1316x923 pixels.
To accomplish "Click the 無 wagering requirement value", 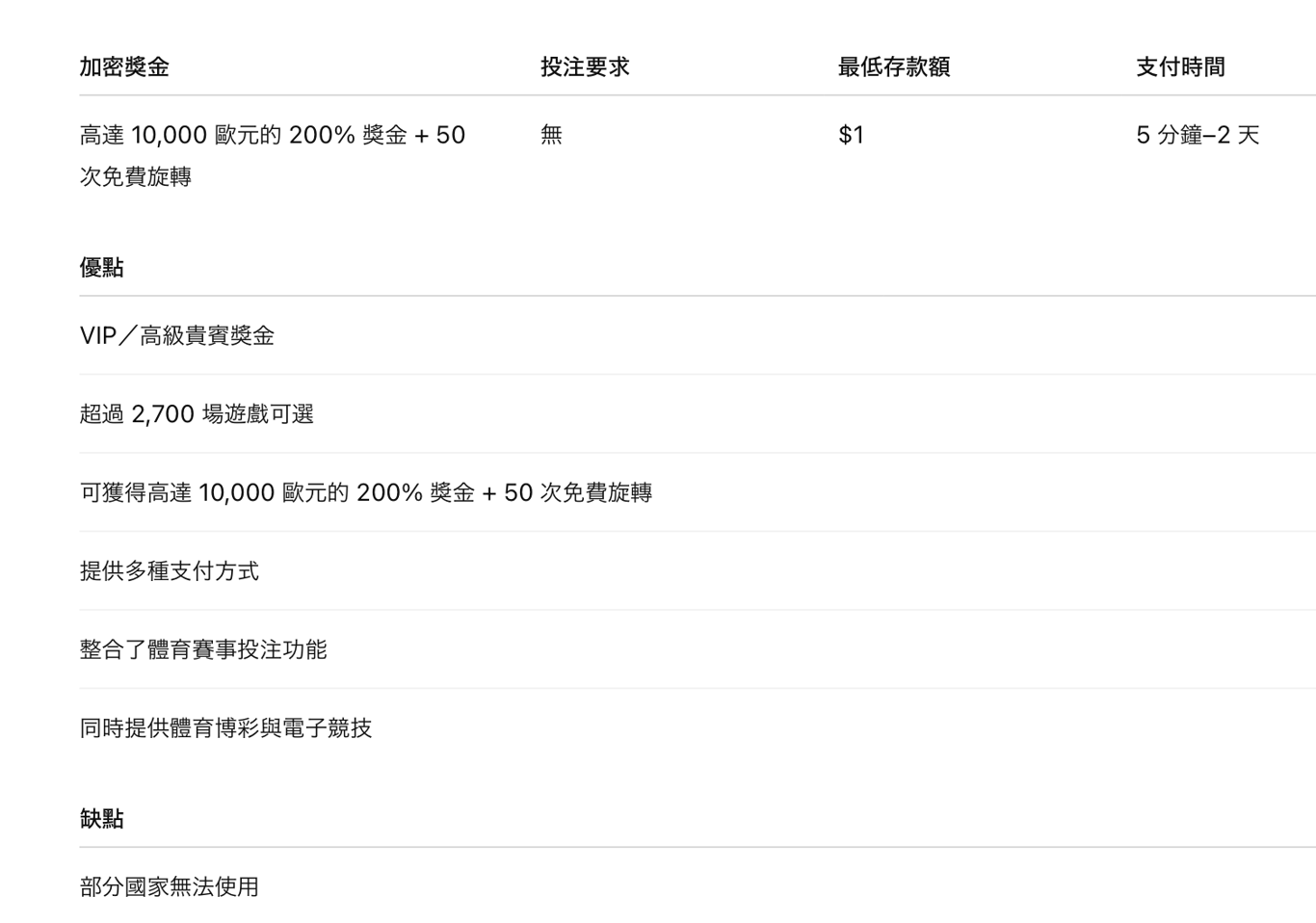I will click(551, 135).
